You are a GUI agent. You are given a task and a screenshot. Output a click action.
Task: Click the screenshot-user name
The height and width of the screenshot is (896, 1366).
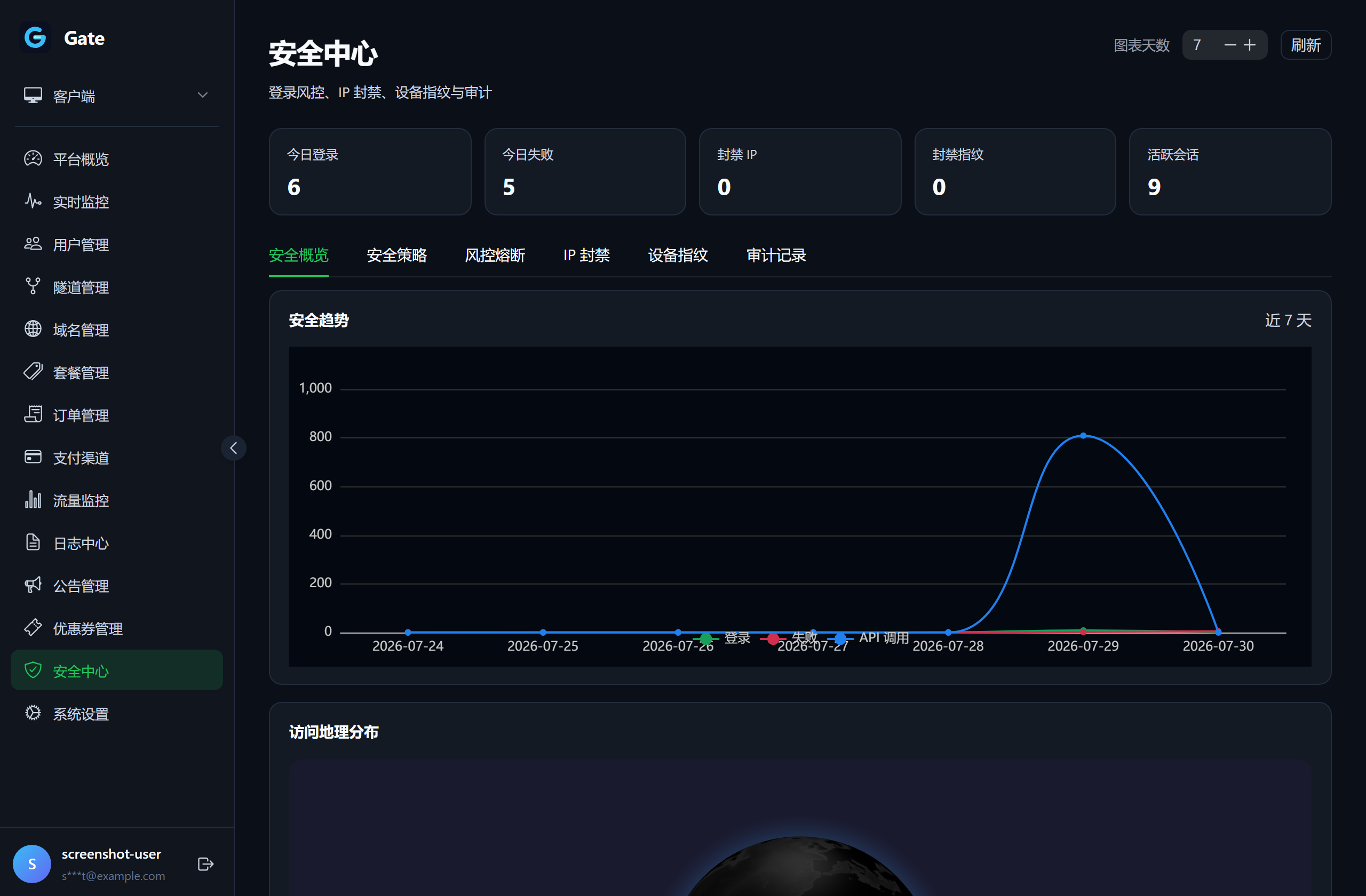112,854
